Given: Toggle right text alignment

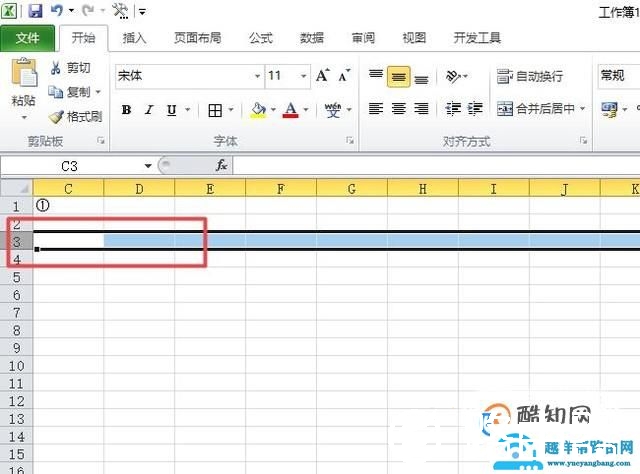Looking at the screenshot, I should coord(421,109).
